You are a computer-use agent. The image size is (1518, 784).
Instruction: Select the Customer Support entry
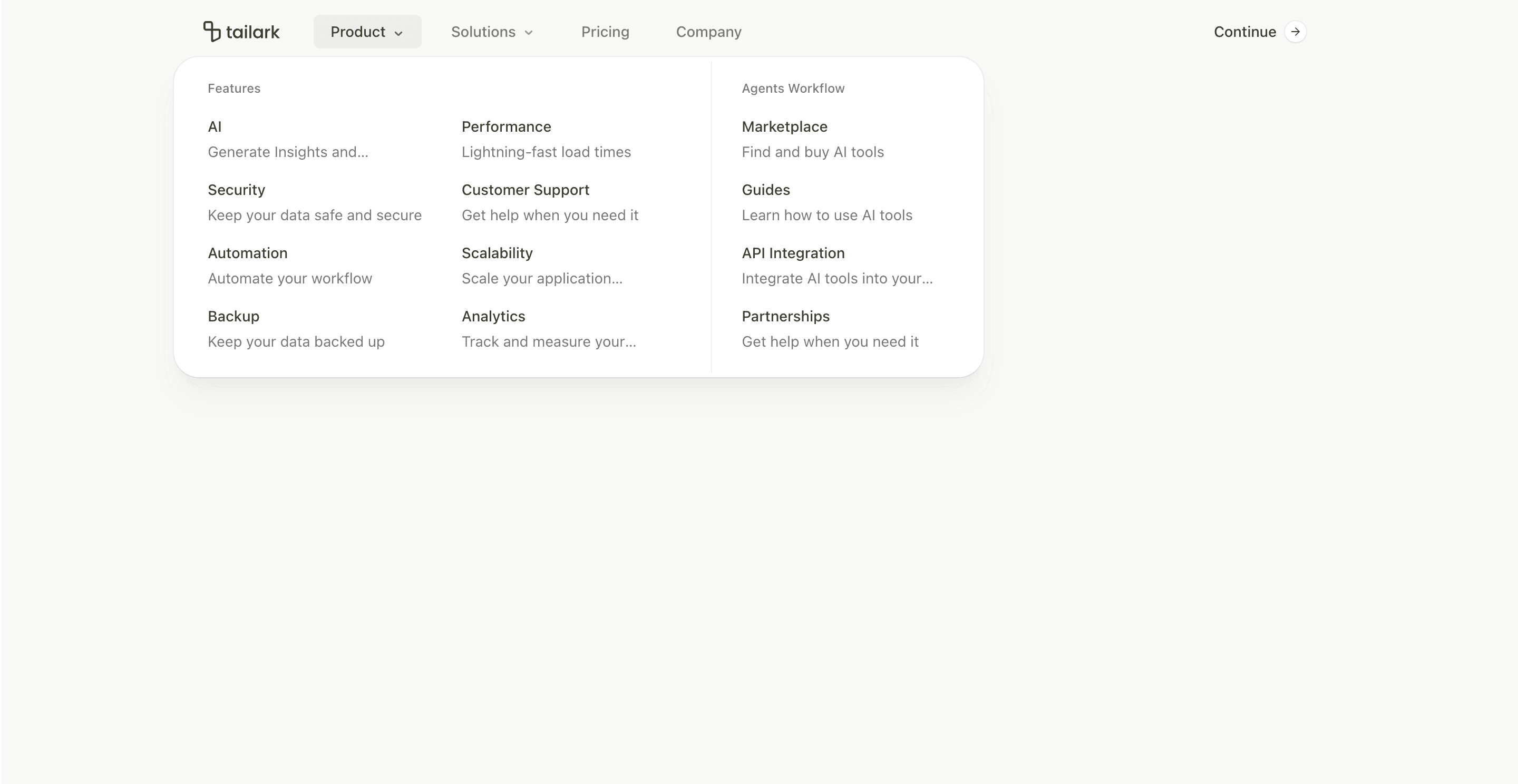(x=525, y=190)
